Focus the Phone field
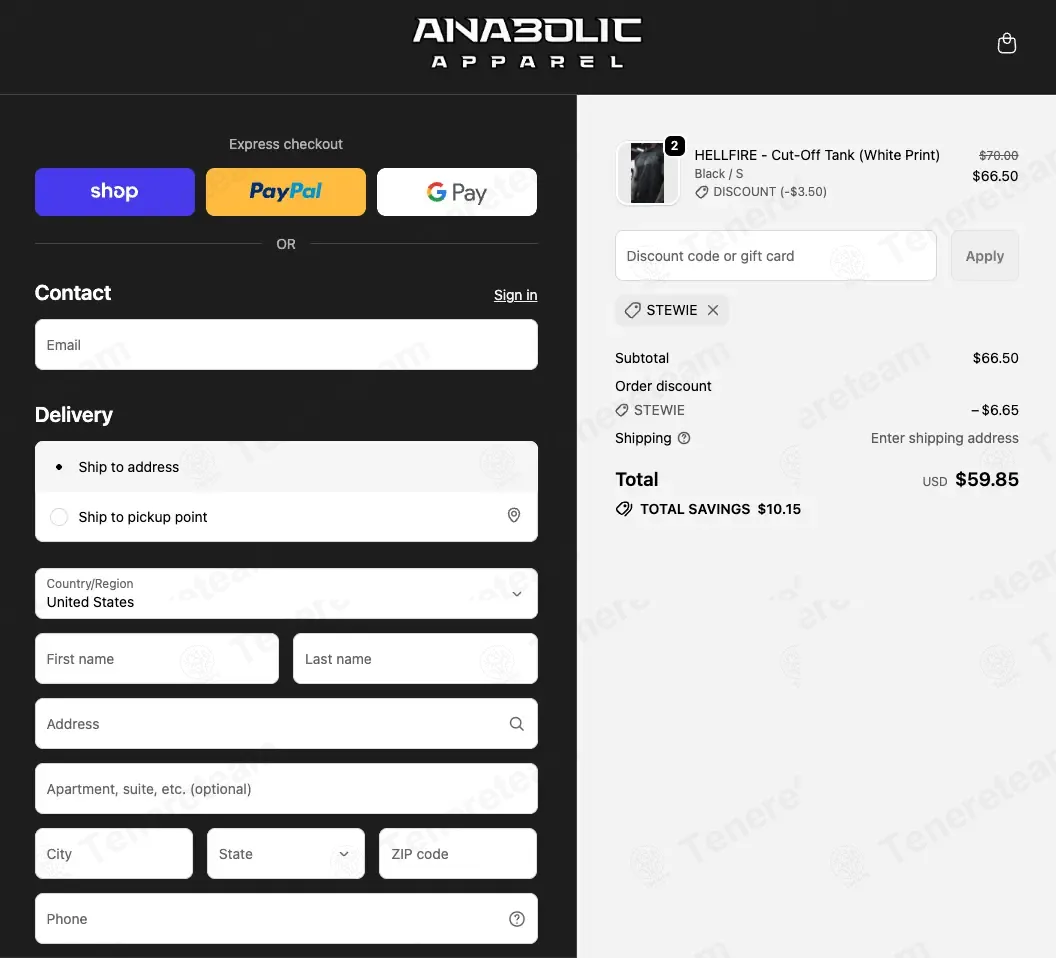 tap(286, 919)
